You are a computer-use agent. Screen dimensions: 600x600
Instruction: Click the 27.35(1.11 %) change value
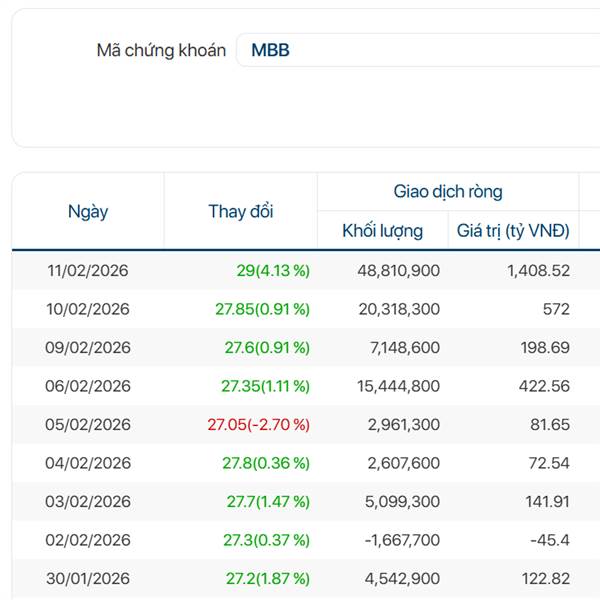pyautogui.click(x=265, y=386)
